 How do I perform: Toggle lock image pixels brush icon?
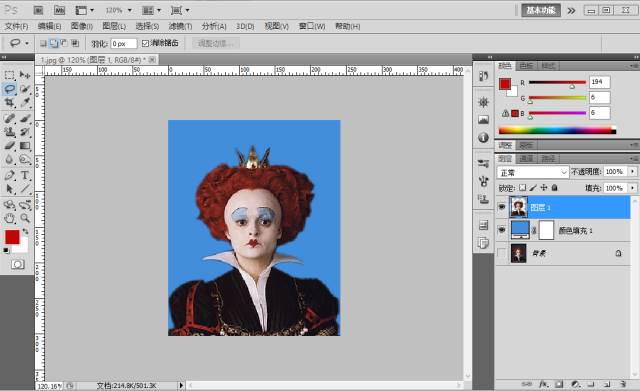(x=533, y=188)
